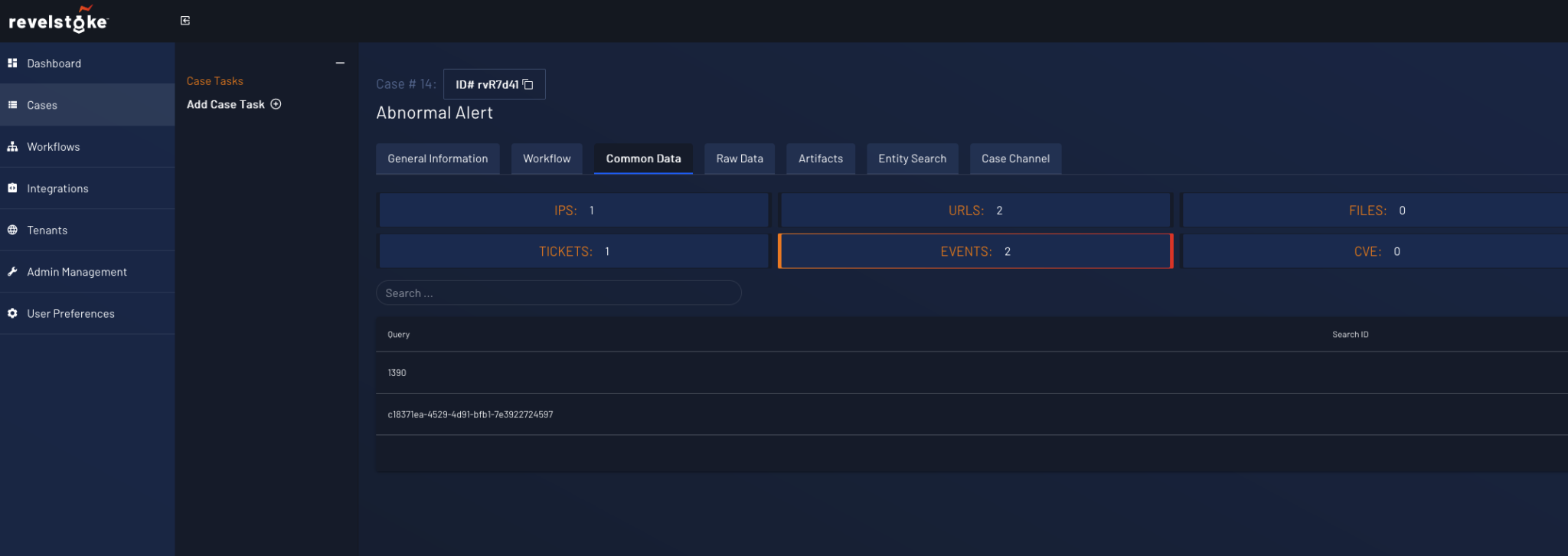Open Tenants in the sidebar
This screenshot has height=556, width=1568.
[x=87, y=231]
